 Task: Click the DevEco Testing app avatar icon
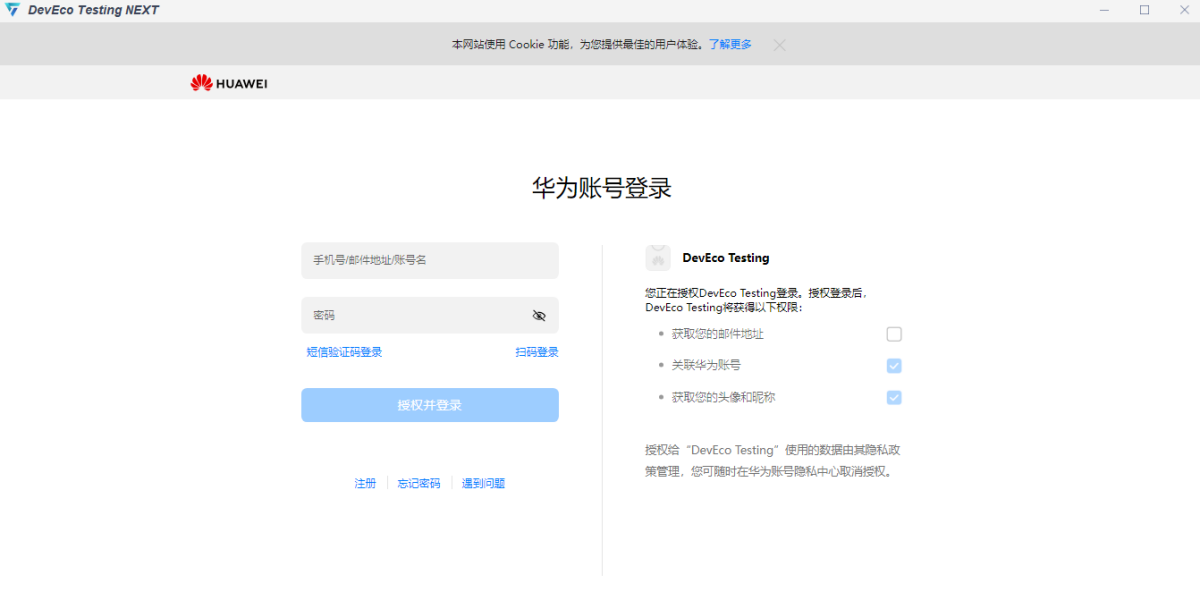point(658,258)
